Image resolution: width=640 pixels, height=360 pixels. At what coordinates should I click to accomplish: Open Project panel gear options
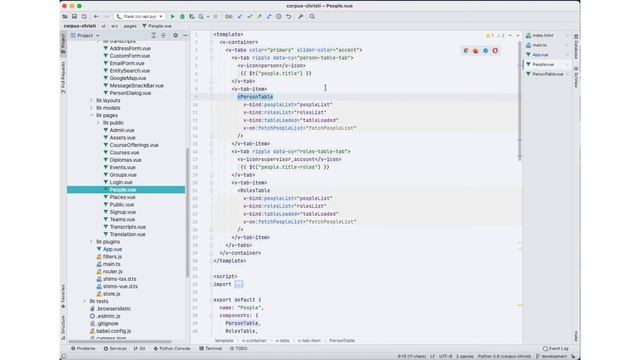[176, 36]
